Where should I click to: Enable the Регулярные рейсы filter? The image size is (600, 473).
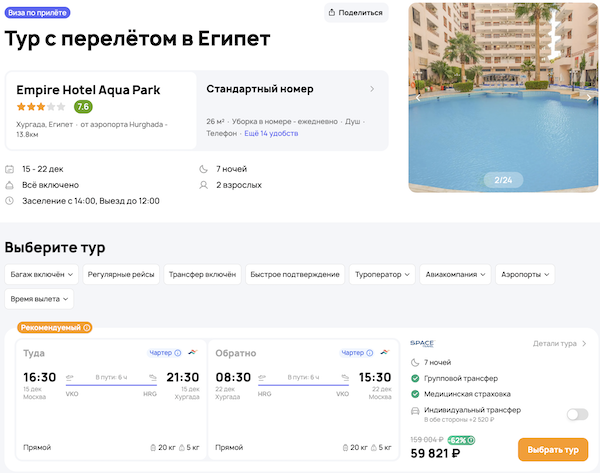121,274
